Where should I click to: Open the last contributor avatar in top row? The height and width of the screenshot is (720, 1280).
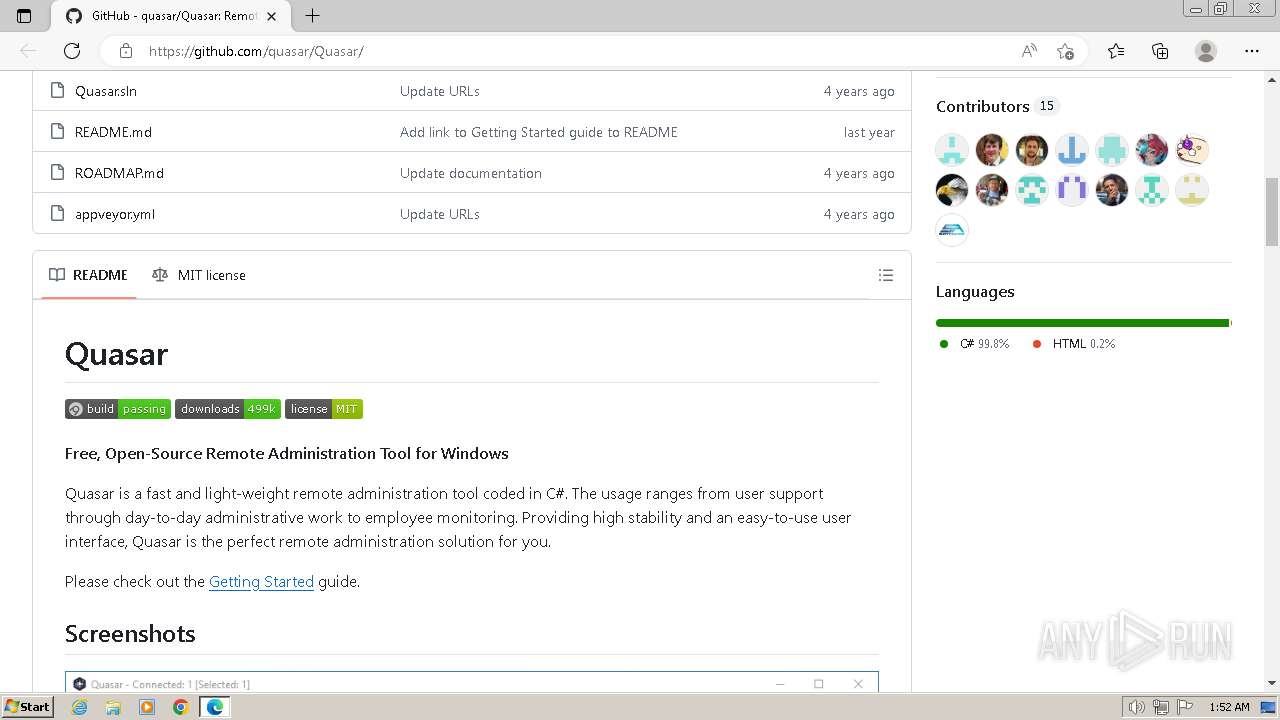pos(1192,150)
